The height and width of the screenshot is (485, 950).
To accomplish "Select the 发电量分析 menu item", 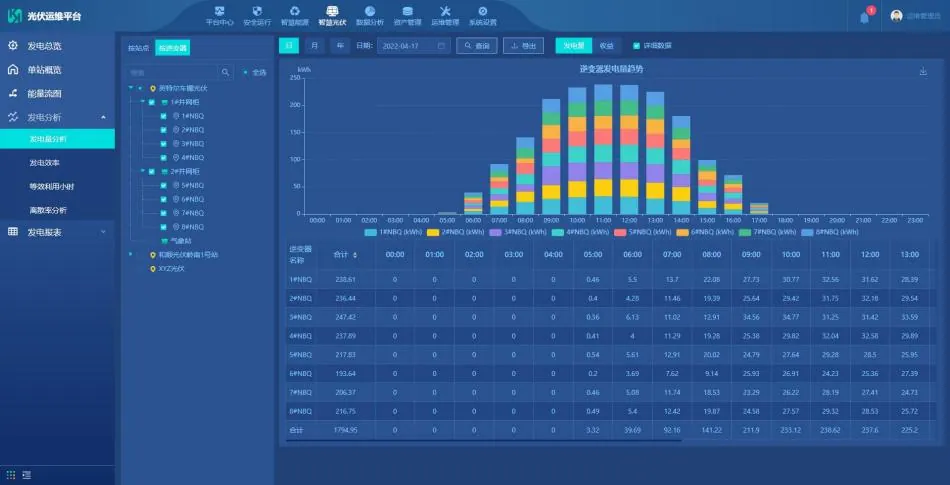I will coord(57,139).
